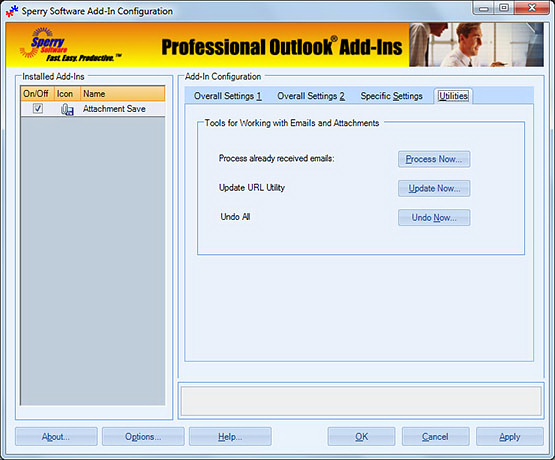This screenshot has width=555, height=460.
Task: Click the 'Undo All' label
Action: [x=235, y=217]
